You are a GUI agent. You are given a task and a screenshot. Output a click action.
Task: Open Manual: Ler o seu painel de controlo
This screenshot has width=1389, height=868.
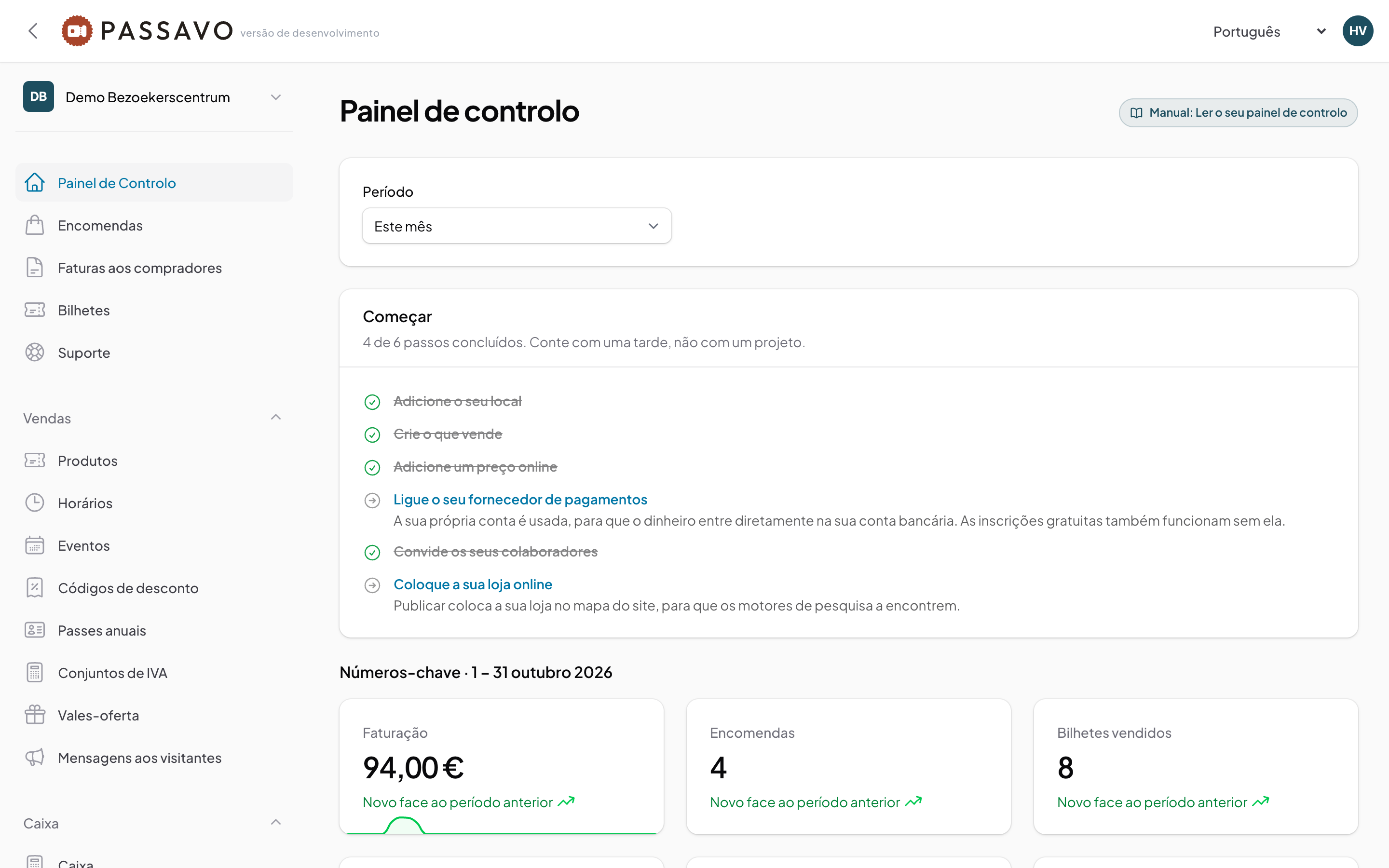1238,113
